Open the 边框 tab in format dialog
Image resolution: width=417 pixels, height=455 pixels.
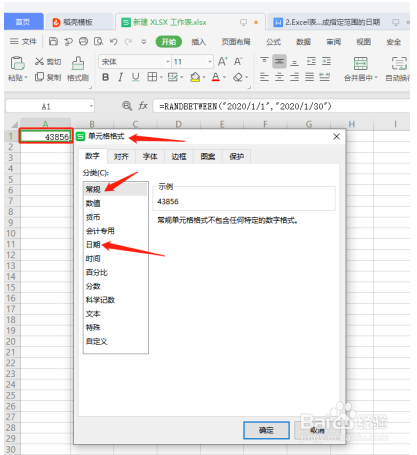coord(179,156)
